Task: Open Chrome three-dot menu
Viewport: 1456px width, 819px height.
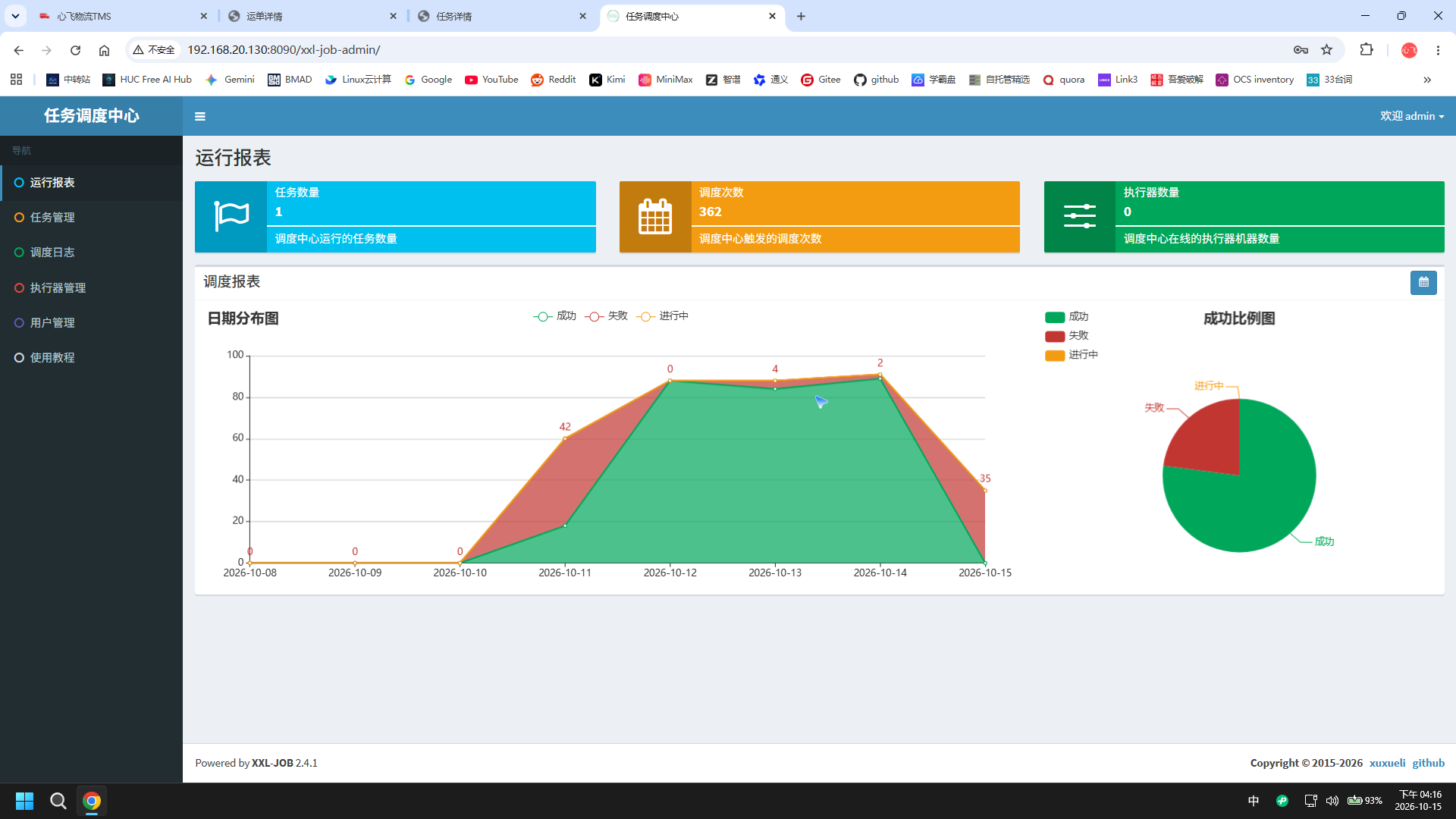Action: click(1438, 50)
